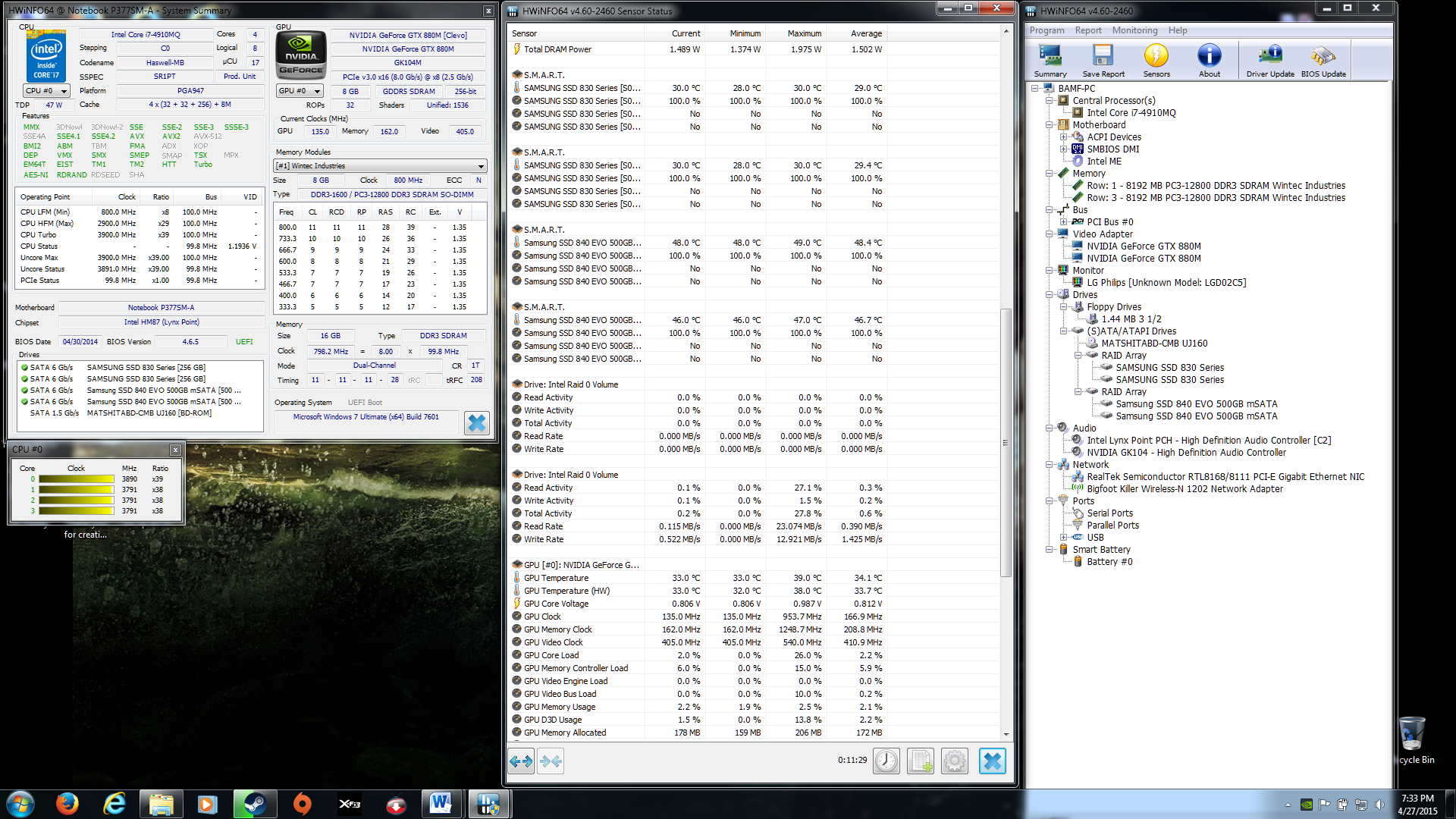The image size is (1456, 819).
Task: Close the CPU #0 clock window
Action: [x=175, y=450]
